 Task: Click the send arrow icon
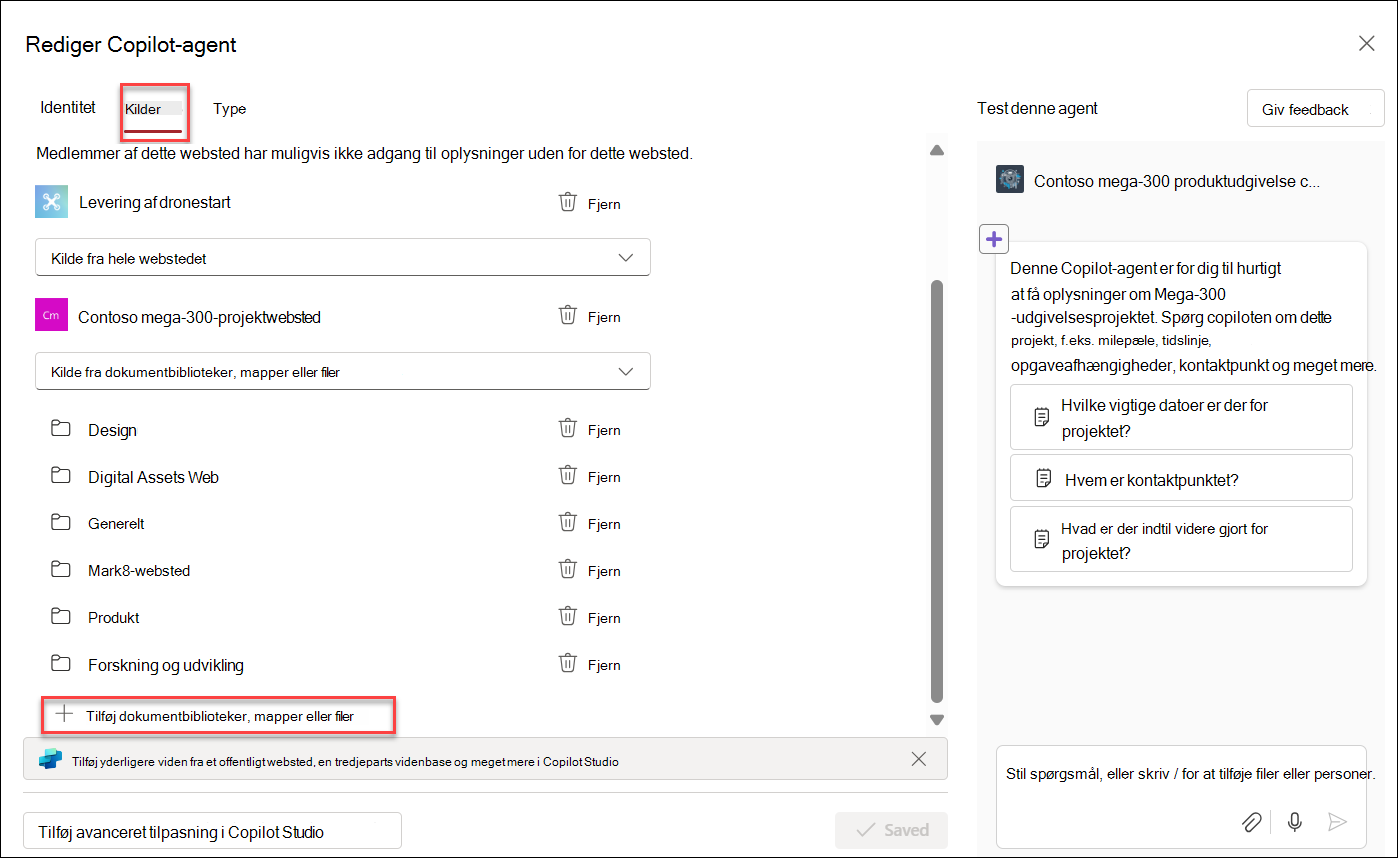(x=1337, y=822)
